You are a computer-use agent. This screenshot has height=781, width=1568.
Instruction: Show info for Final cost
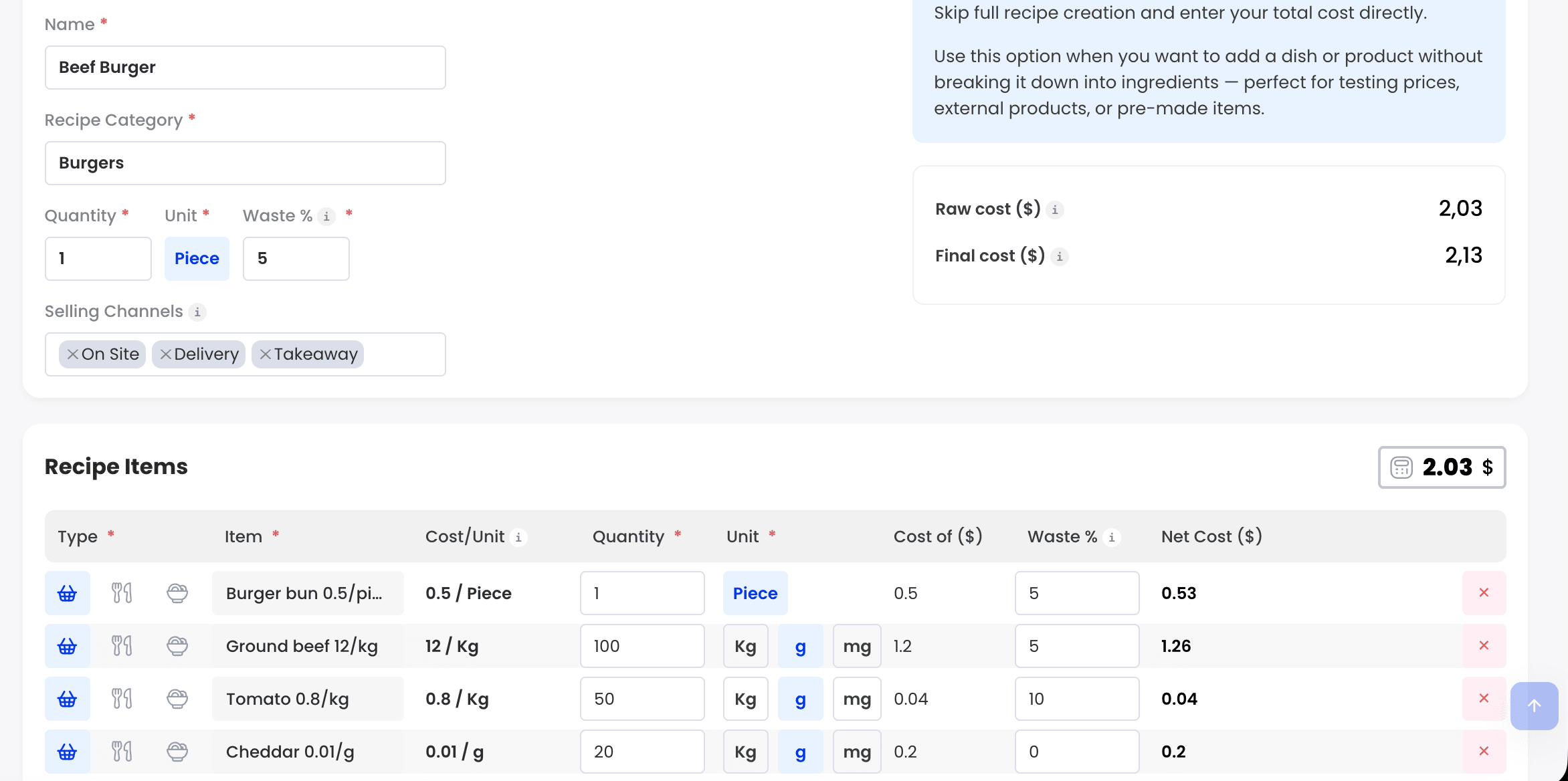click(x=1060, y=257)
